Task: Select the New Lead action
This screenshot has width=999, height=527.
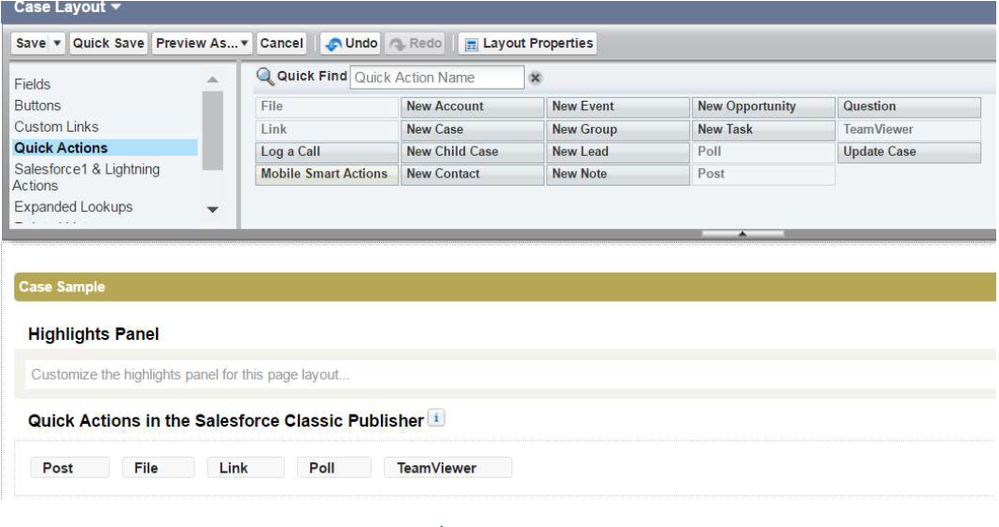Action: coord(618,152)
